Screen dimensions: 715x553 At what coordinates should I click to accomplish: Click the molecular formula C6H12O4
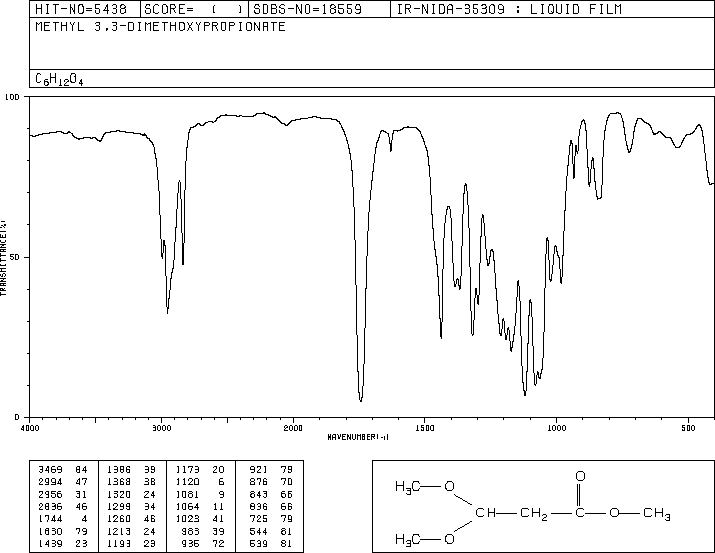pyautogui.click(x=59, y=79)
